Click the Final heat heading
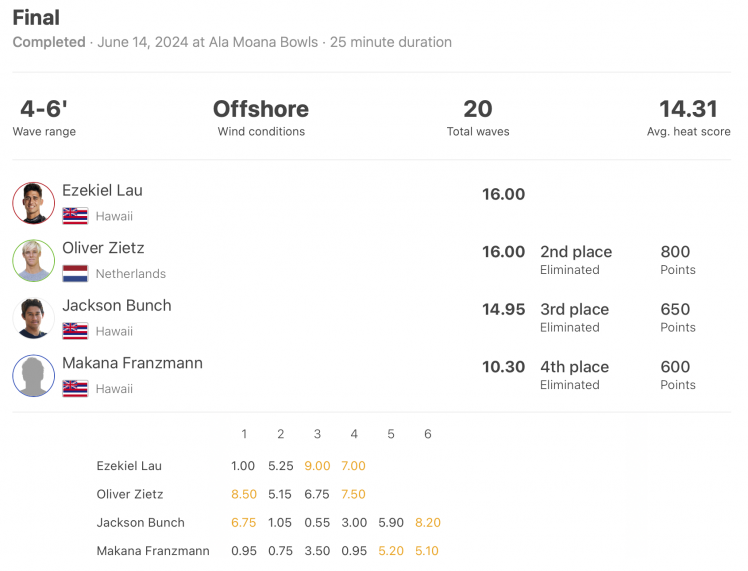The width and height of the screenshot is (748, 571). pos(36,18)
